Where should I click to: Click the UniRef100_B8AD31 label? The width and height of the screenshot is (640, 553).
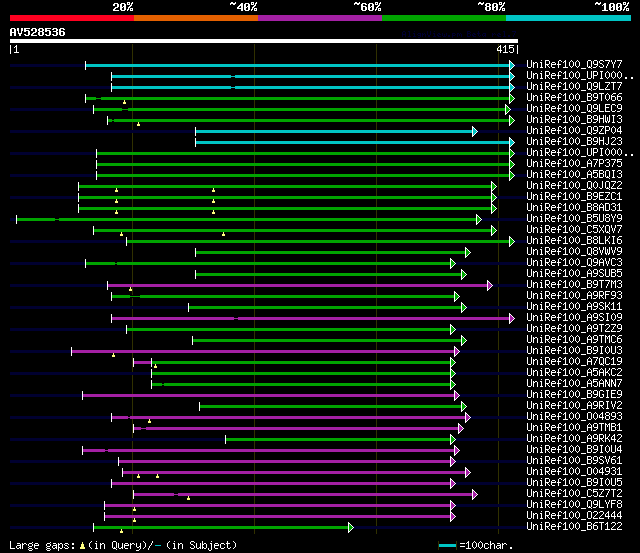[574, 208]
